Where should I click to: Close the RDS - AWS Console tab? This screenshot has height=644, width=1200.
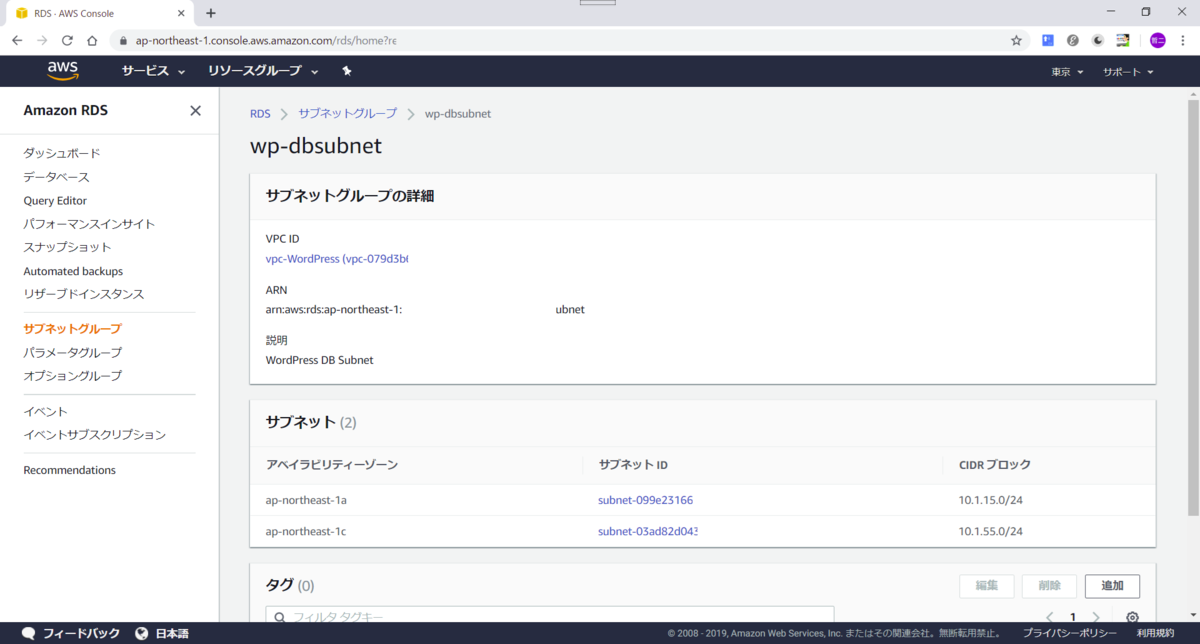click(x=179, y=13)
